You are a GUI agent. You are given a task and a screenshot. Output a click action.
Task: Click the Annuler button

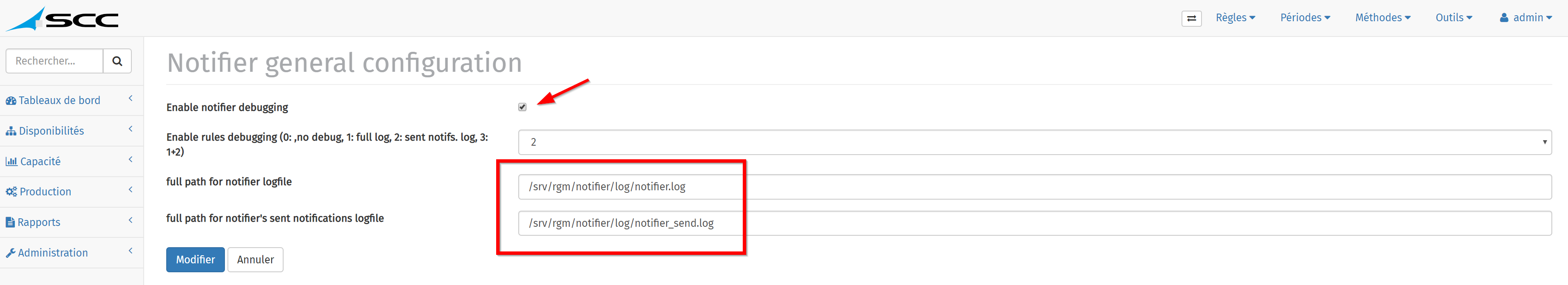(x=255, y=260)
